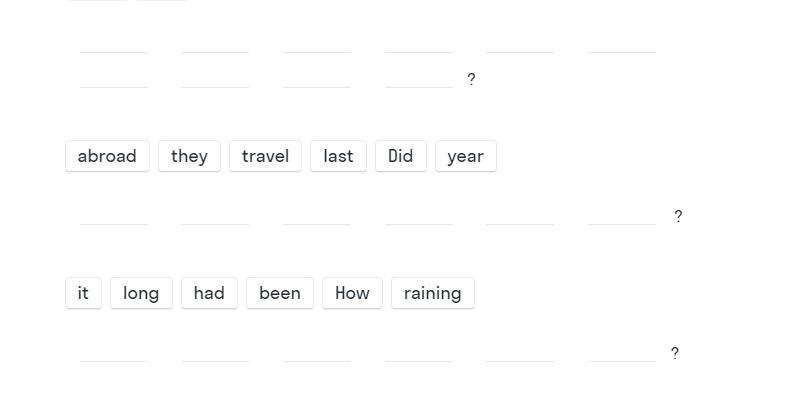The height and width of the screenshot is (397, 792).
Task: Tap the 'year' word tile
Action: tap(466, 156)
